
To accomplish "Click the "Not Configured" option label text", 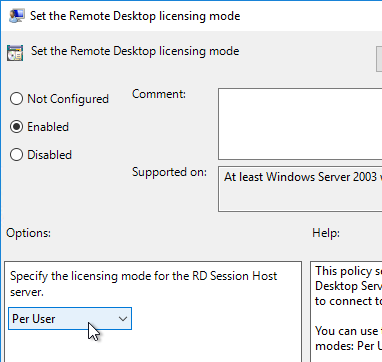I will pyautogui.click(x=68, y=99).
